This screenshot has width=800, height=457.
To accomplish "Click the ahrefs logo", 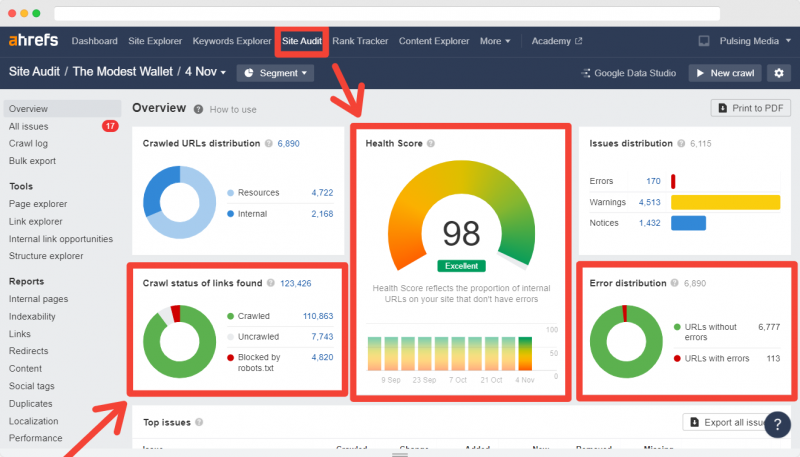I will tap(34, 40).
